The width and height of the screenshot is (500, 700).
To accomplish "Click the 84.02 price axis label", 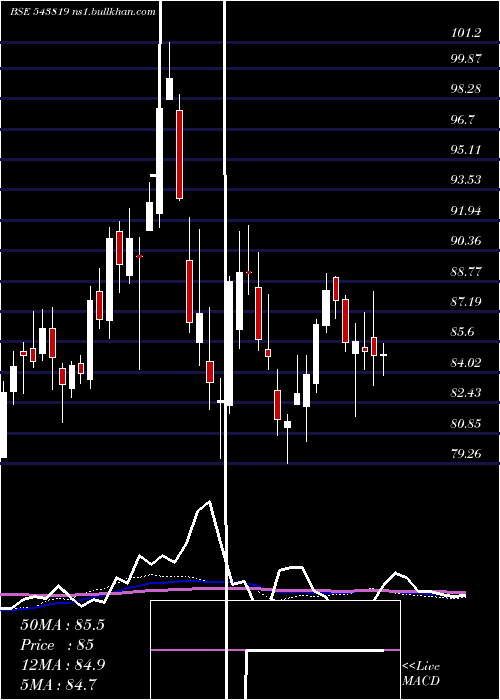I will click(x=466, y=362).
